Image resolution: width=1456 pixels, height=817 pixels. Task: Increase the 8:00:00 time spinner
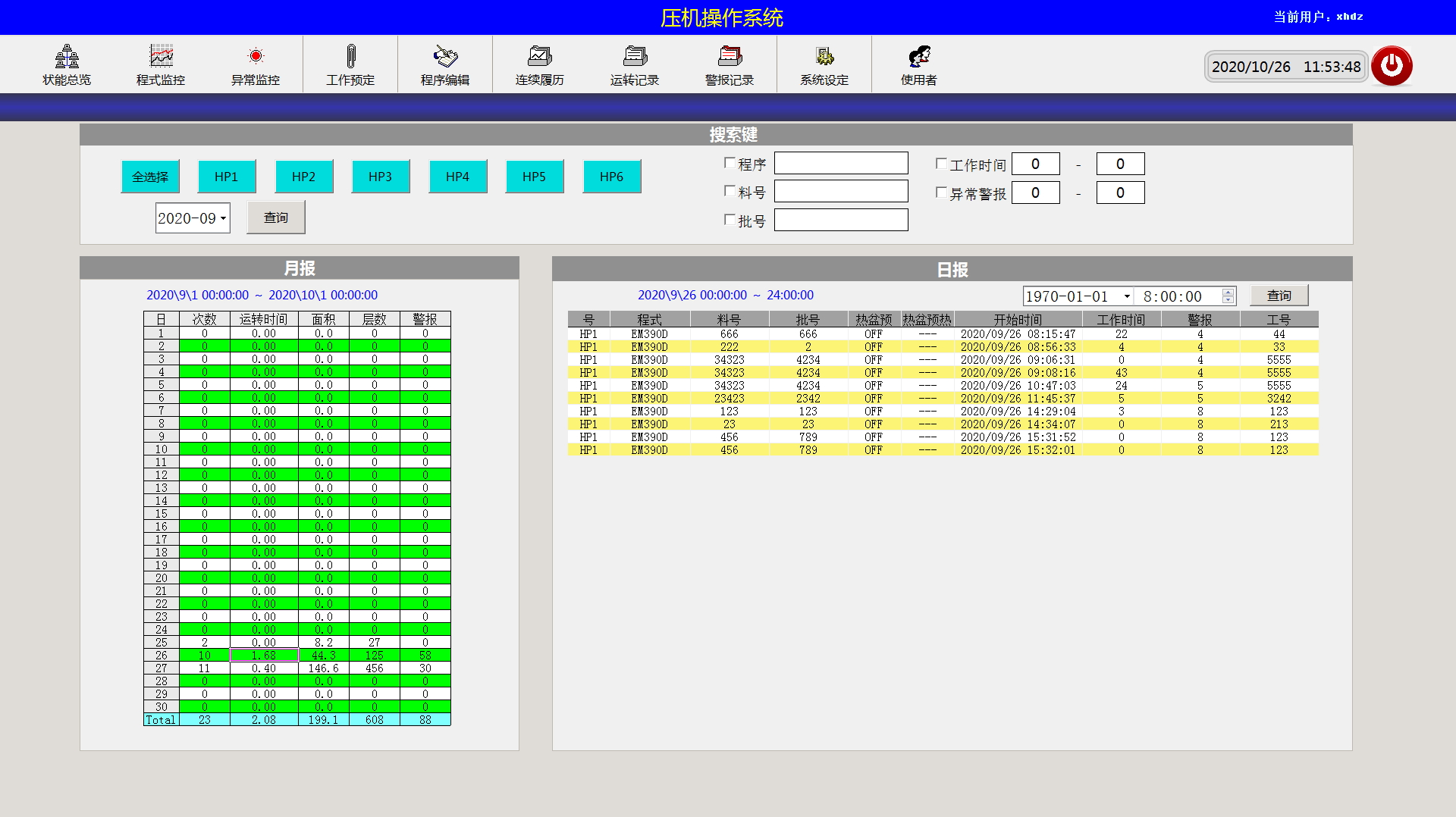point(1228,292)
